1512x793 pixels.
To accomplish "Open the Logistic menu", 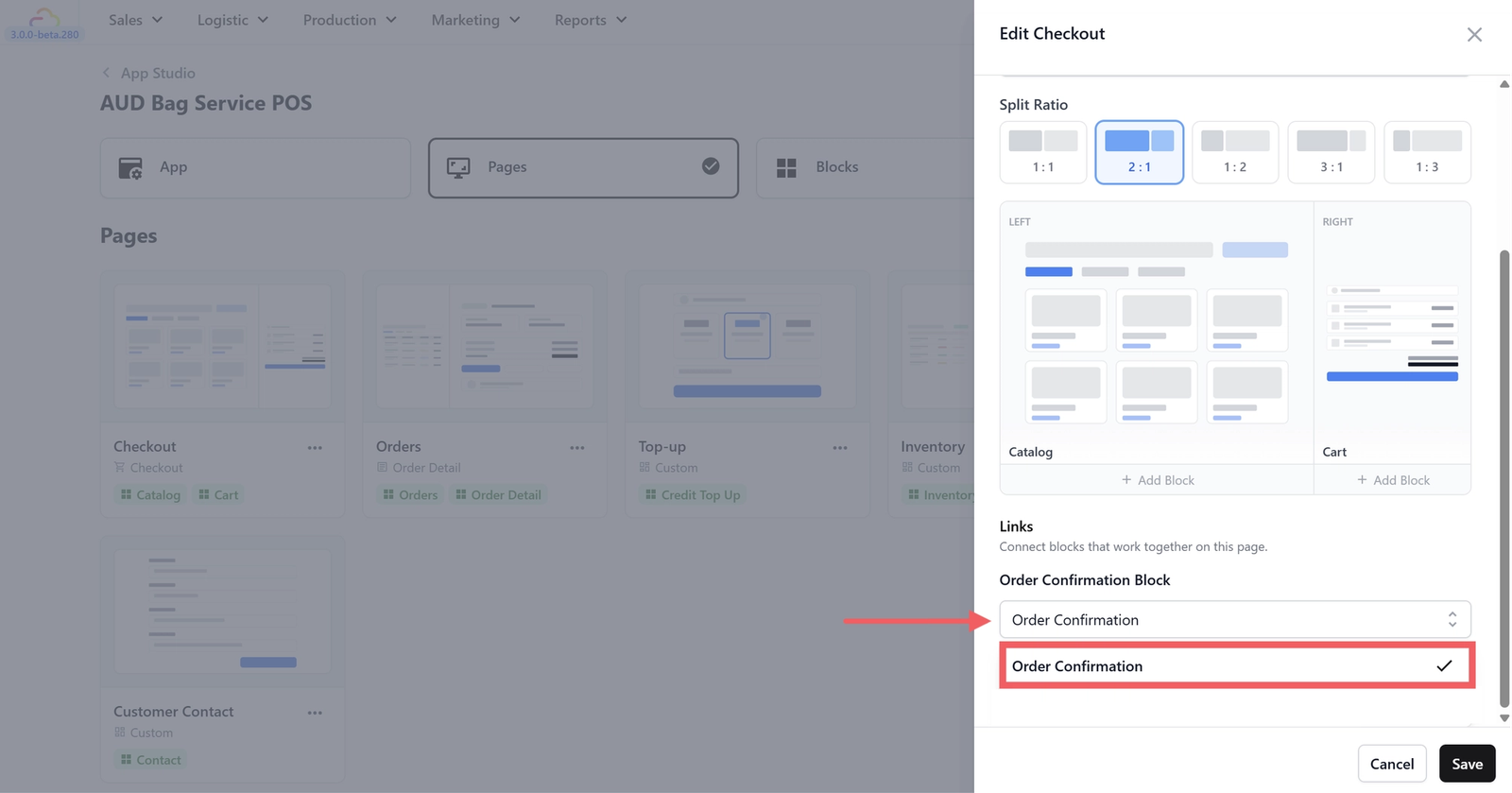I will point(232,20).
